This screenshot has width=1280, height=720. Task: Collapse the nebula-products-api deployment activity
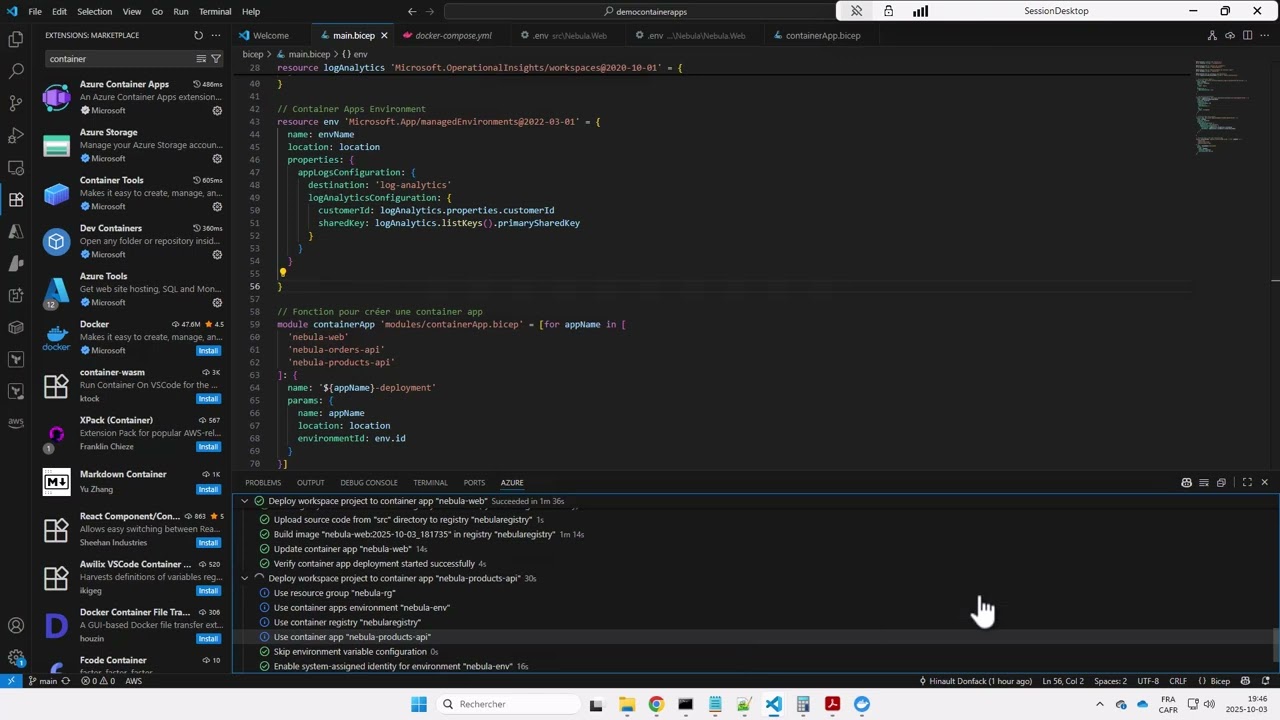(244, 578)
